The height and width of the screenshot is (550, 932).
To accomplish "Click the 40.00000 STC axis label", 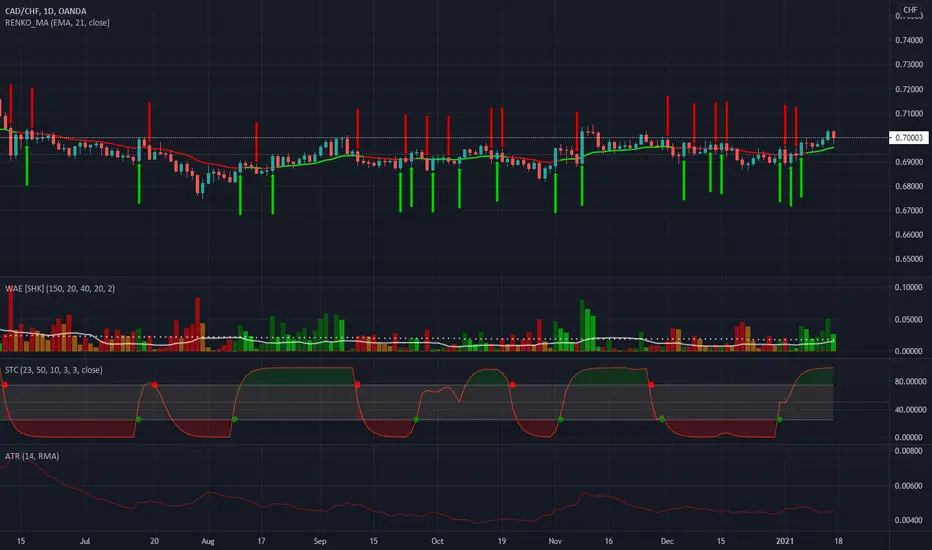I will pos(910,410).
